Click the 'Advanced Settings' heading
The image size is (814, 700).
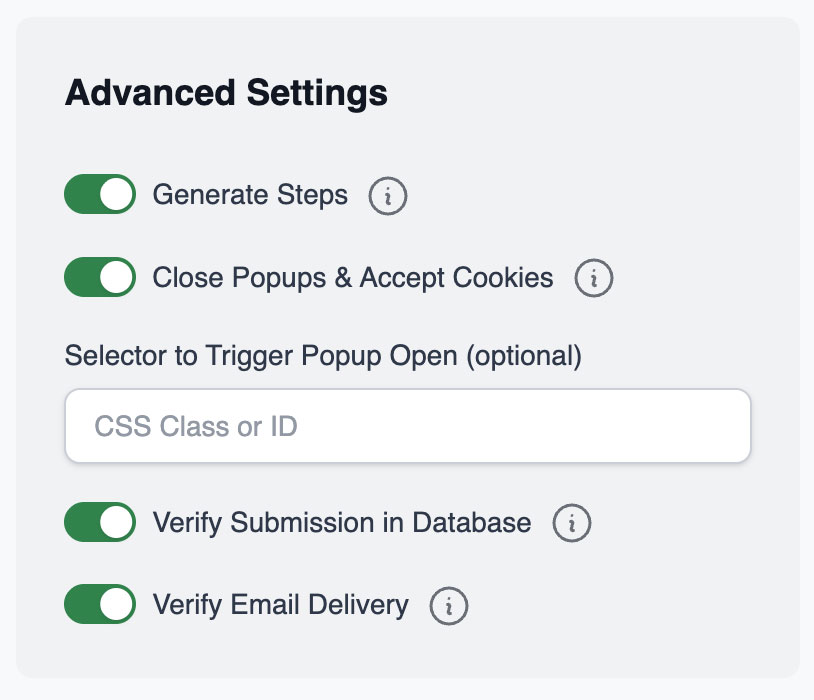226,93
